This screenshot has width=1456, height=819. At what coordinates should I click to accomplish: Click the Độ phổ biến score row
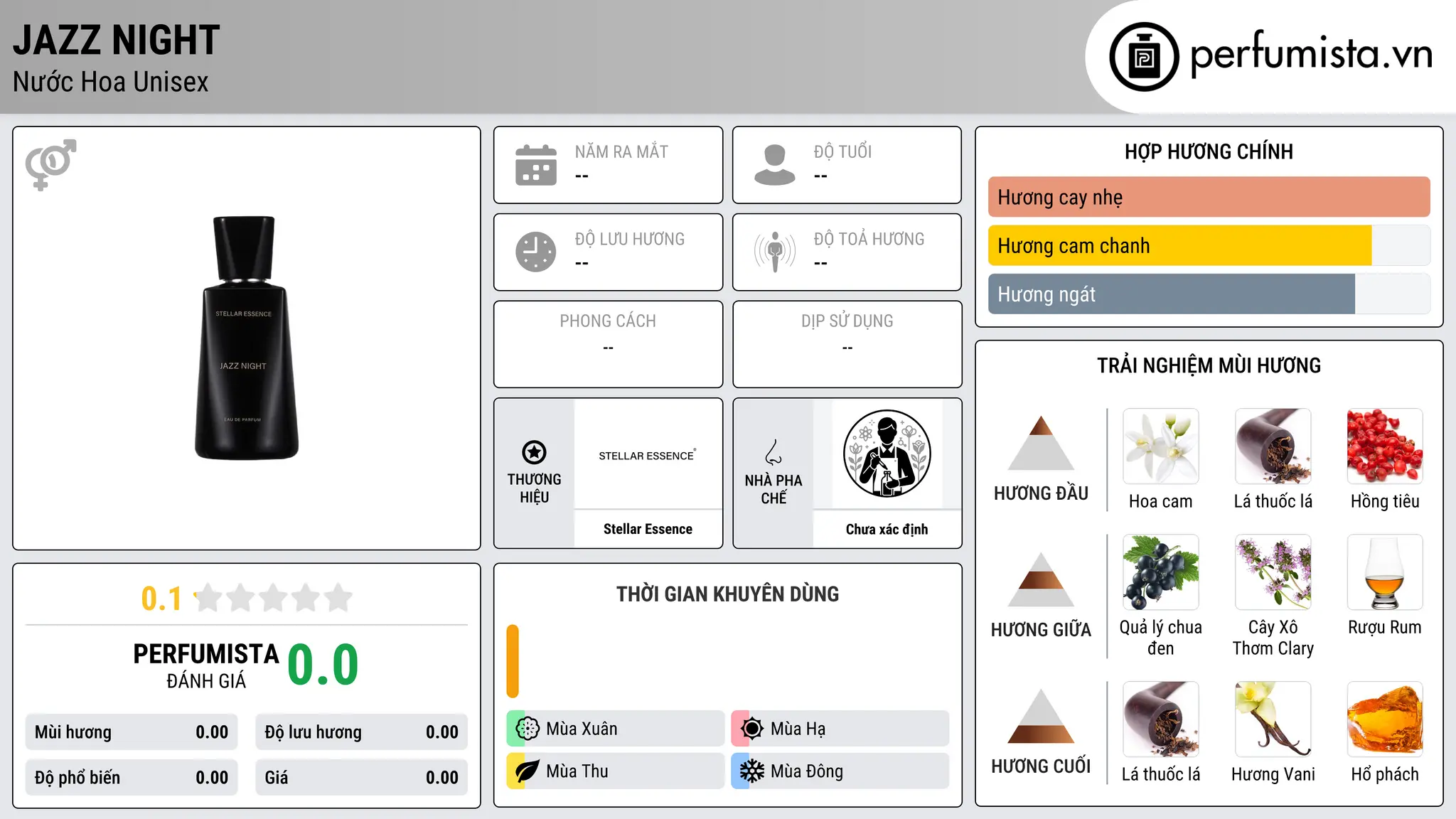pos(132,778)
